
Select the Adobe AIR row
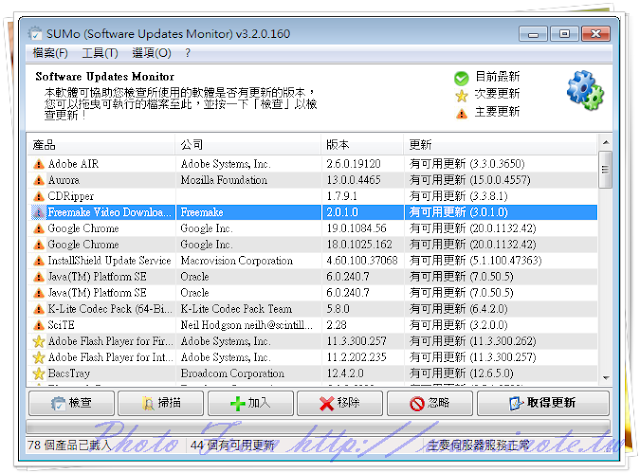(312, 164)
